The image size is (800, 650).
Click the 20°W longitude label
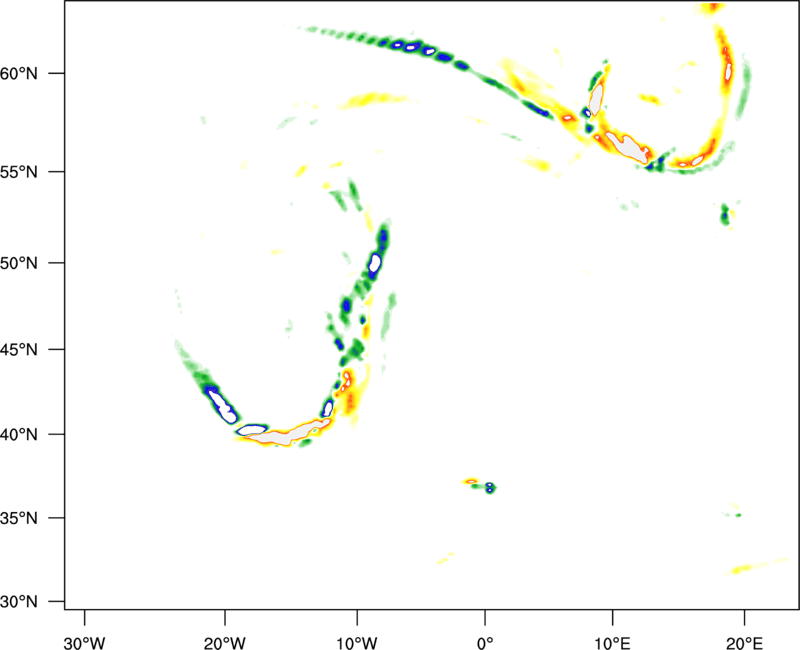(x=225, y=643)
